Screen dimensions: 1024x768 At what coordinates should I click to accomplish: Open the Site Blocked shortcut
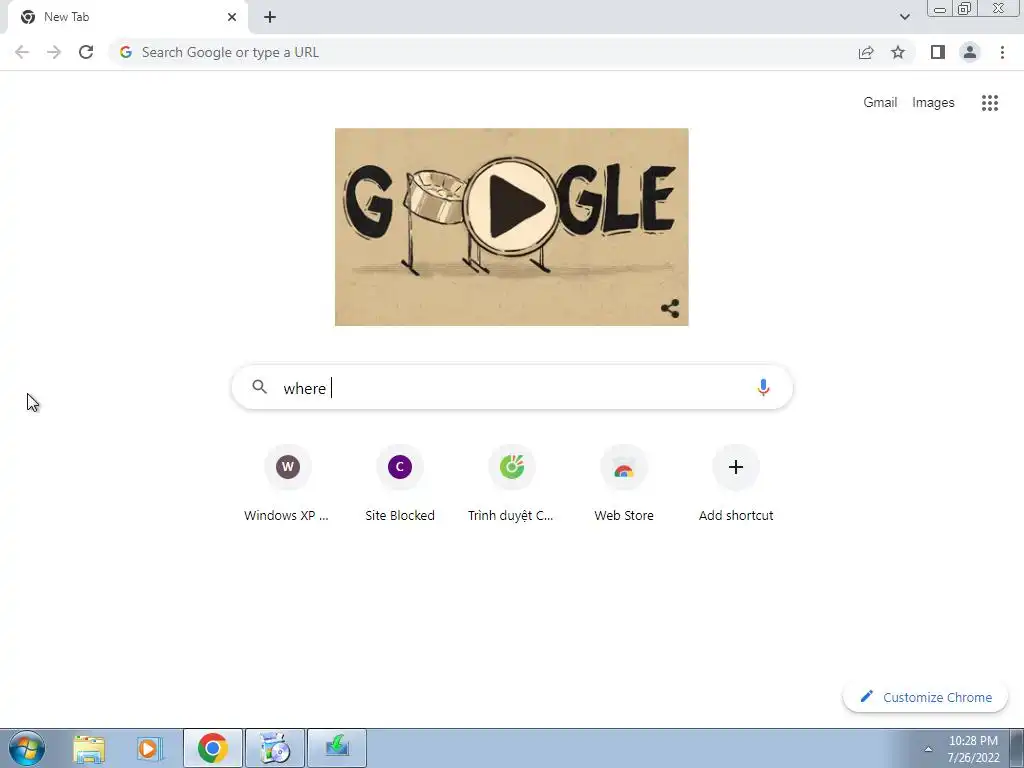[x=400, y=483]
